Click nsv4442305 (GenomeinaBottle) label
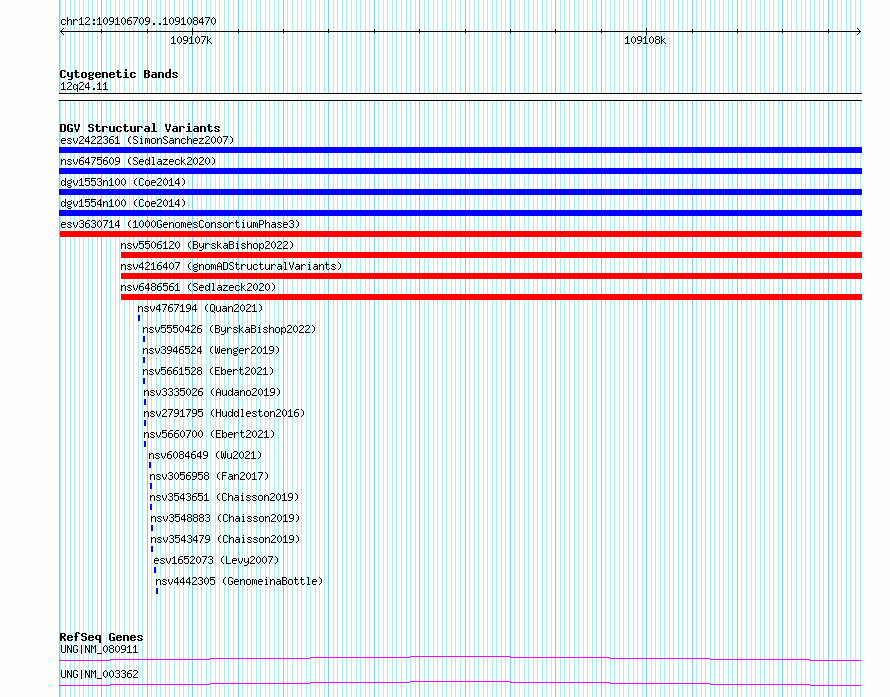Viewport: 890px width, 697px height. 240,581
